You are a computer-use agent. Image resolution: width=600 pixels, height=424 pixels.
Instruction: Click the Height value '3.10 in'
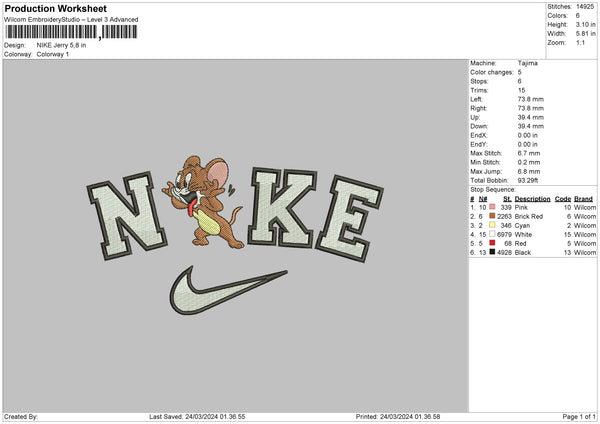pos(585,24)
